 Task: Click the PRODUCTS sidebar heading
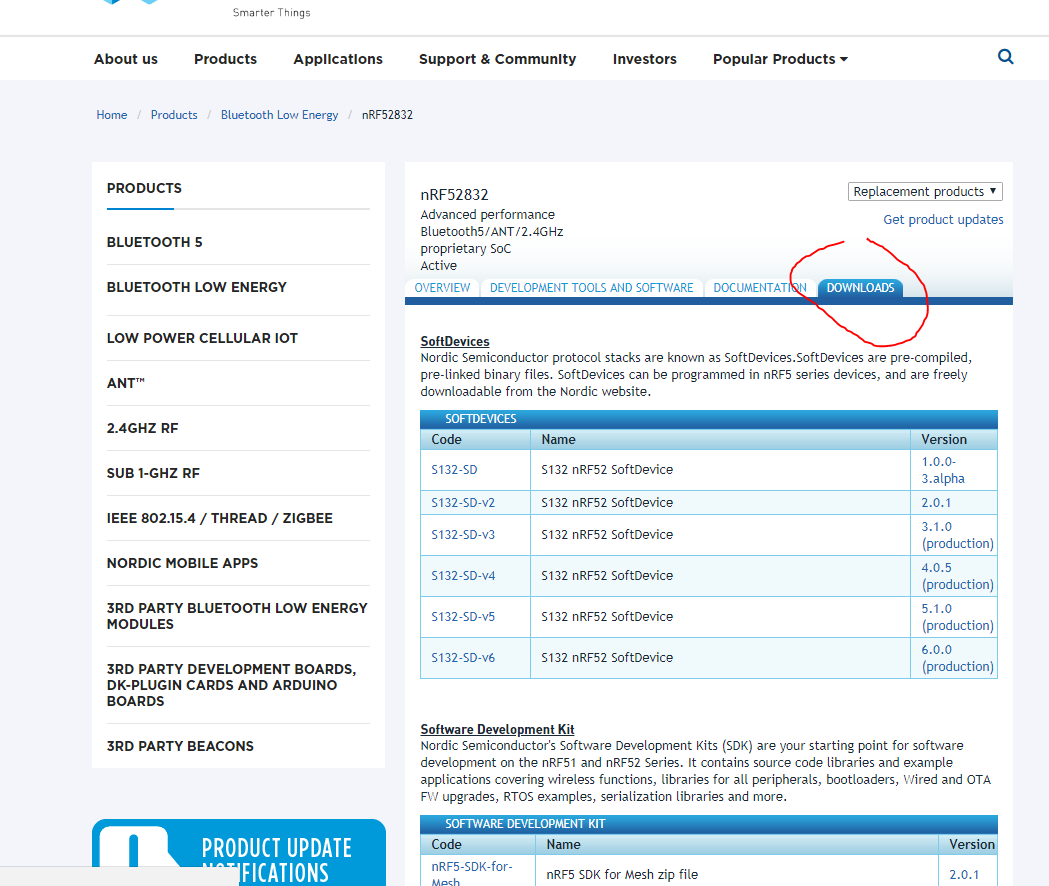[144, 188]
